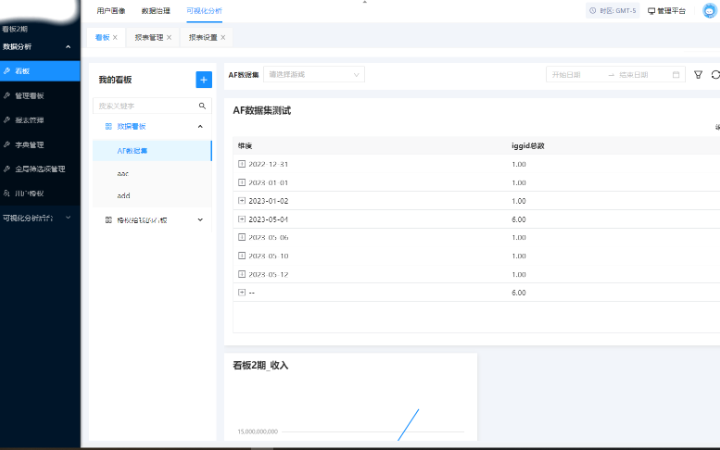Open the 数据治理 top menu
720x450 pixels.
(x=156, y=11)
